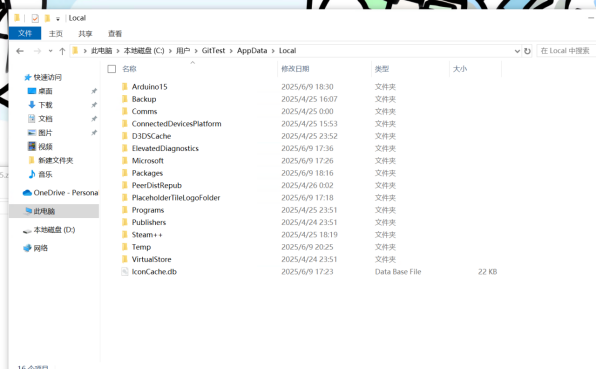Open the File (文件) ribbon tab
596x369 pixels.
point(25,33)
